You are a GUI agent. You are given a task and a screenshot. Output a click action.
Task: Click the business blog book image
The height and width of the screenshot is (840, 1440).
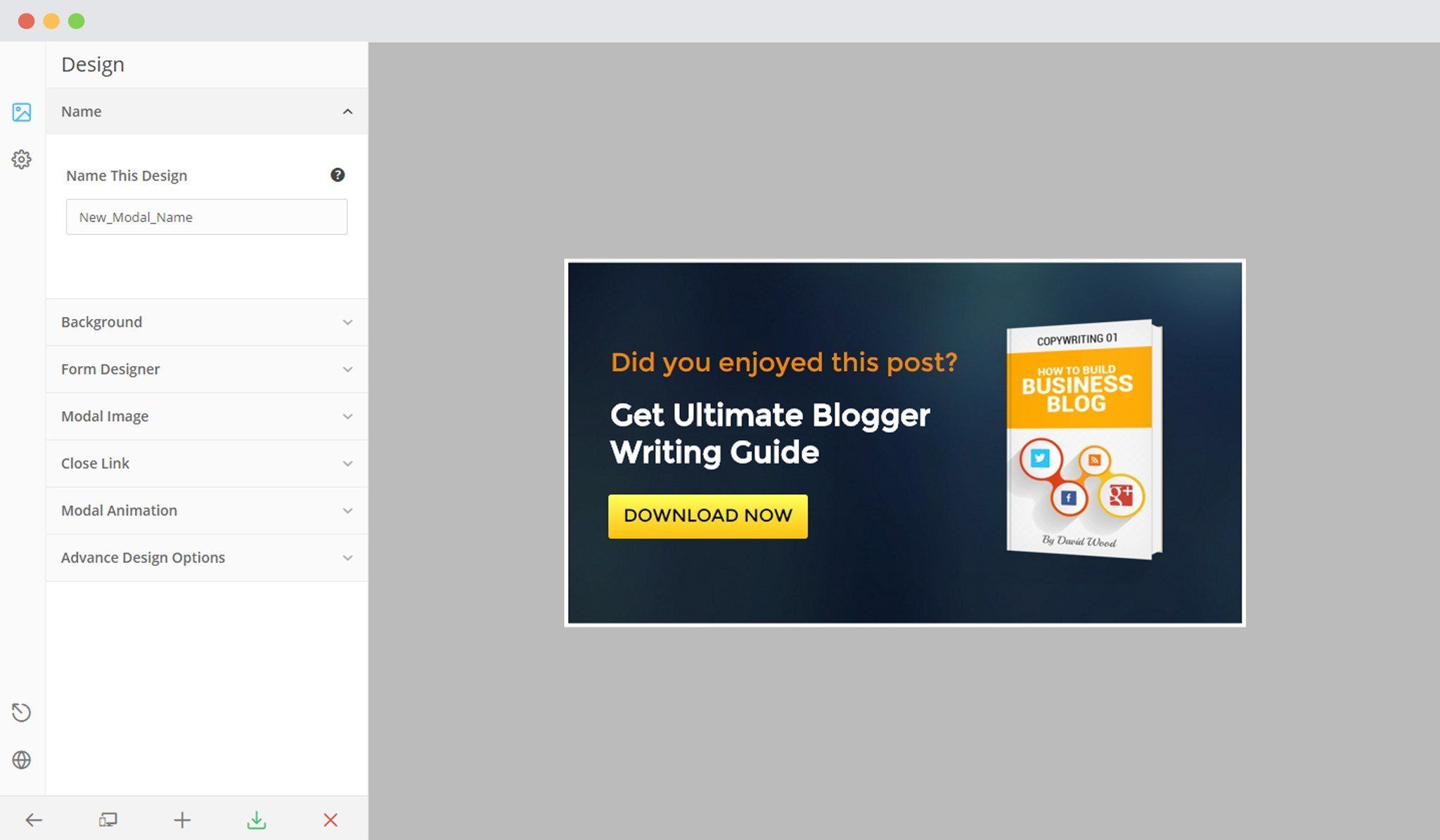click(x=1084, y=439)
